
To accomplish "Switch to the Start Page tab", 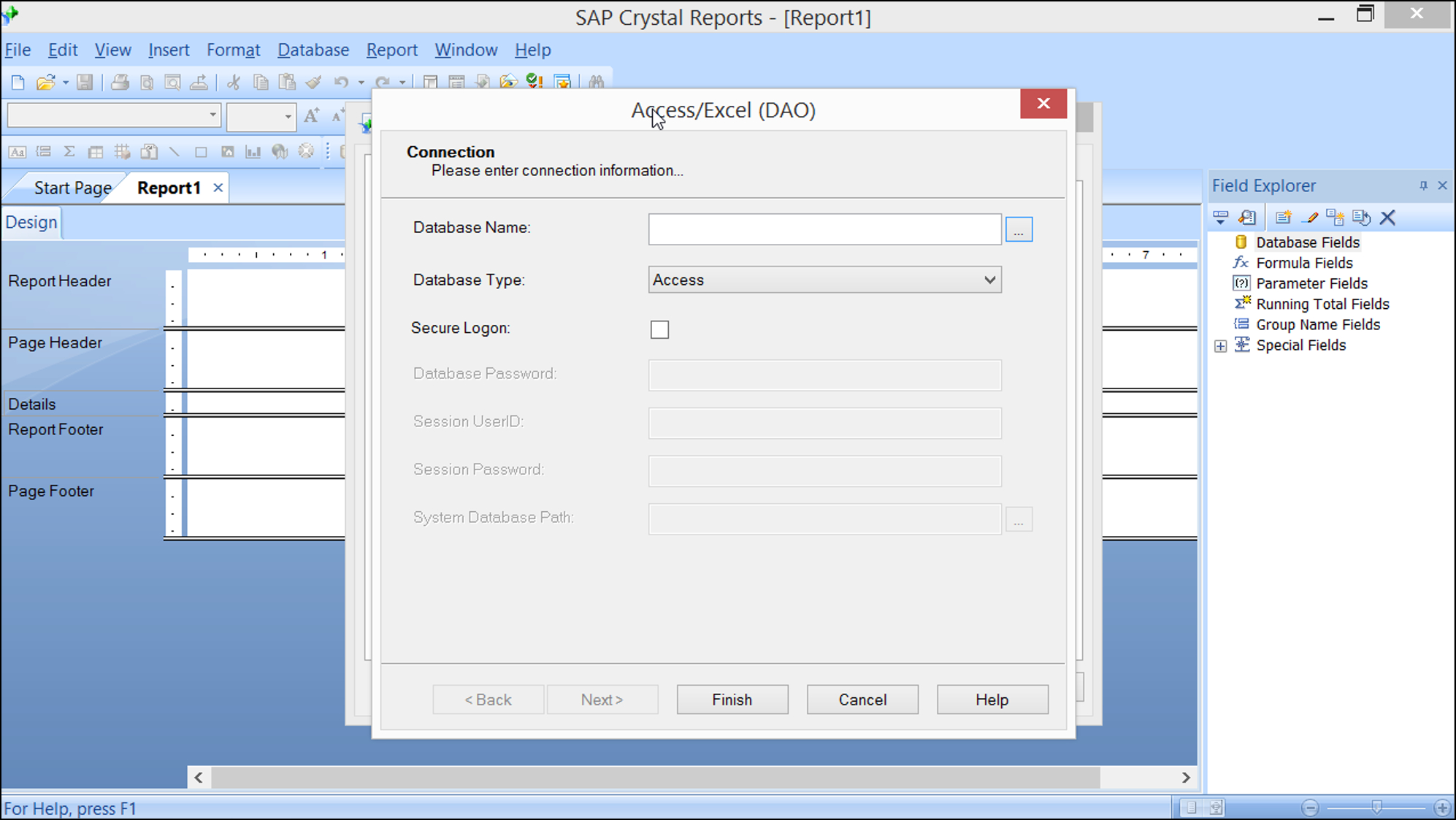I will click(x=74, y=187).
